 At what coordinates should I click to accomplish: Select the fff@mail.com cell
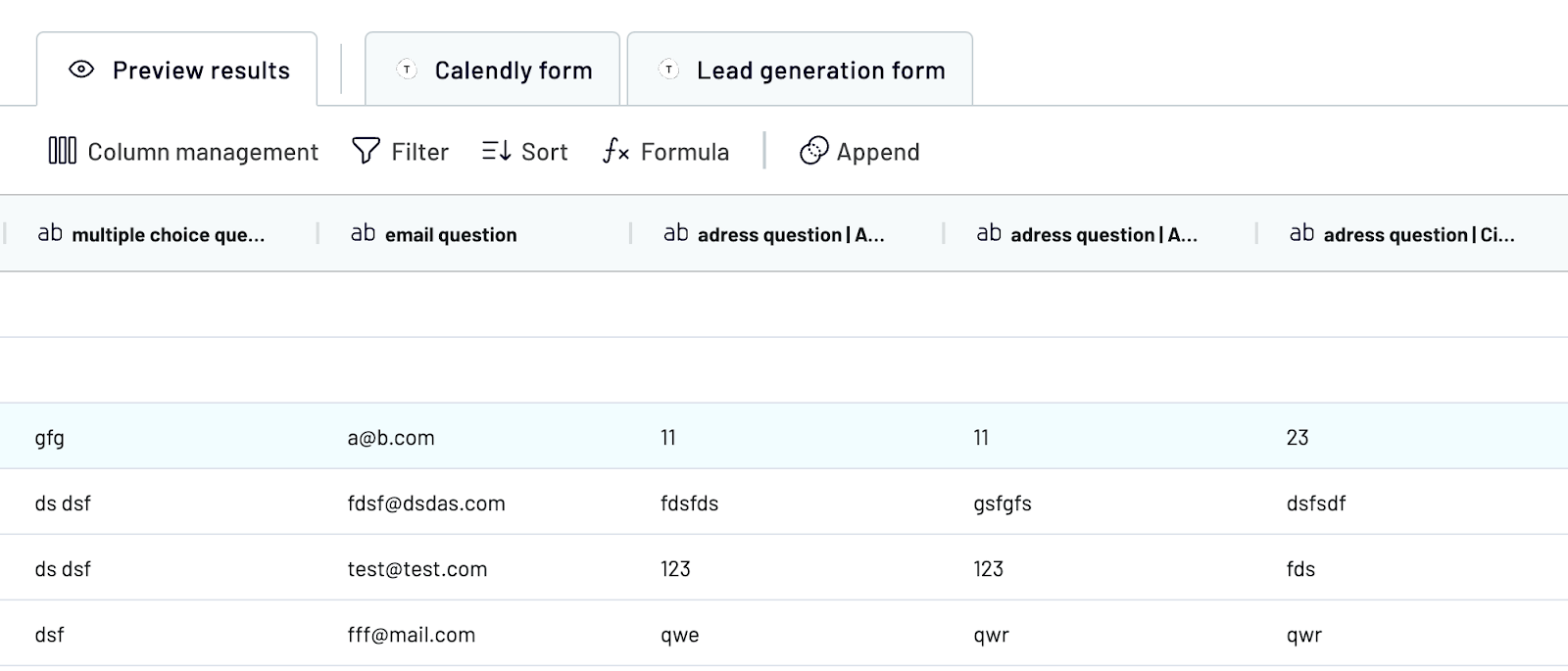coord(412,635)
